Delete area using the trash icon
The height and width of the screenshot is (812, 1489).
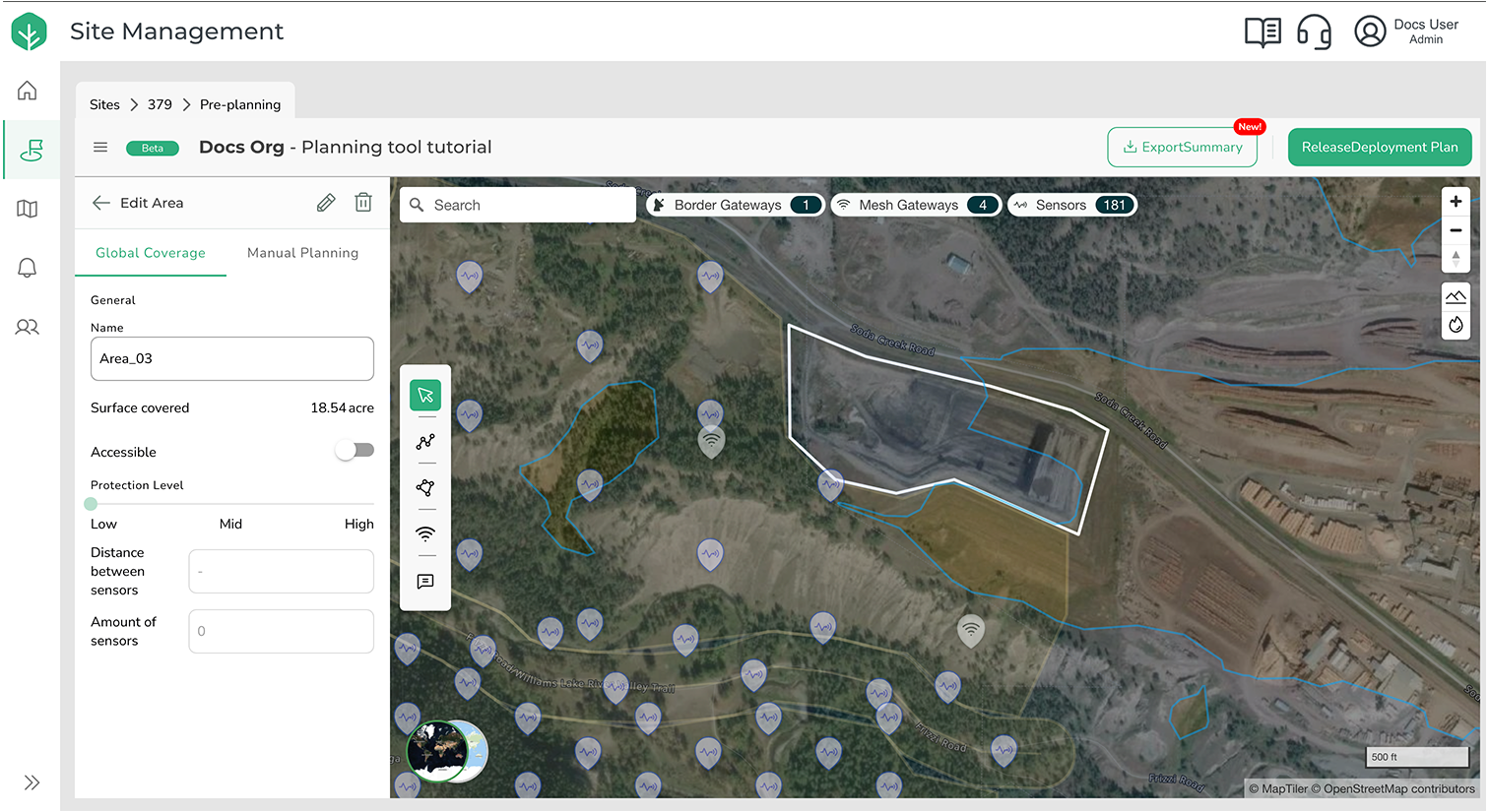pyautogui.click(x=363, y=203)
